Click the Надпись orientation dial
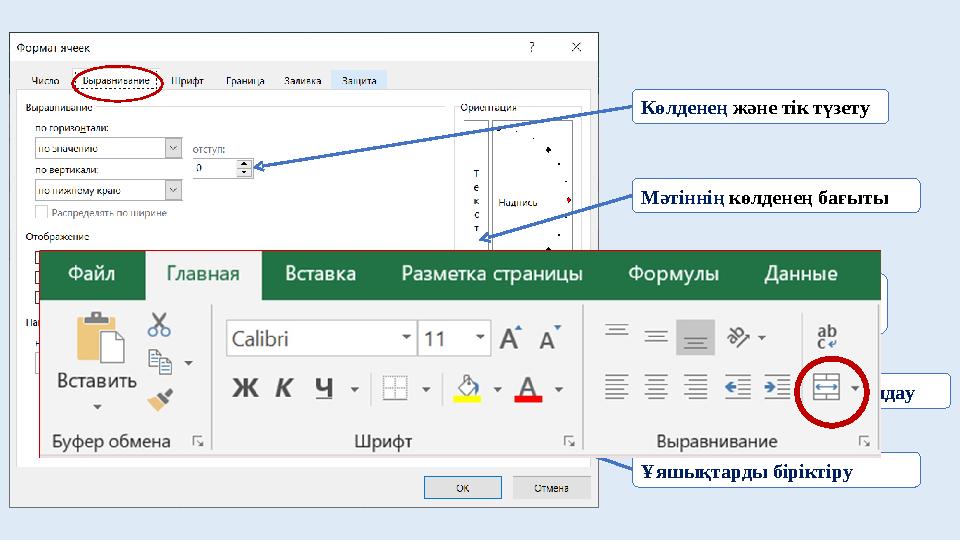The height and width of the screenshot is (540, 960). tap(533, 186)
